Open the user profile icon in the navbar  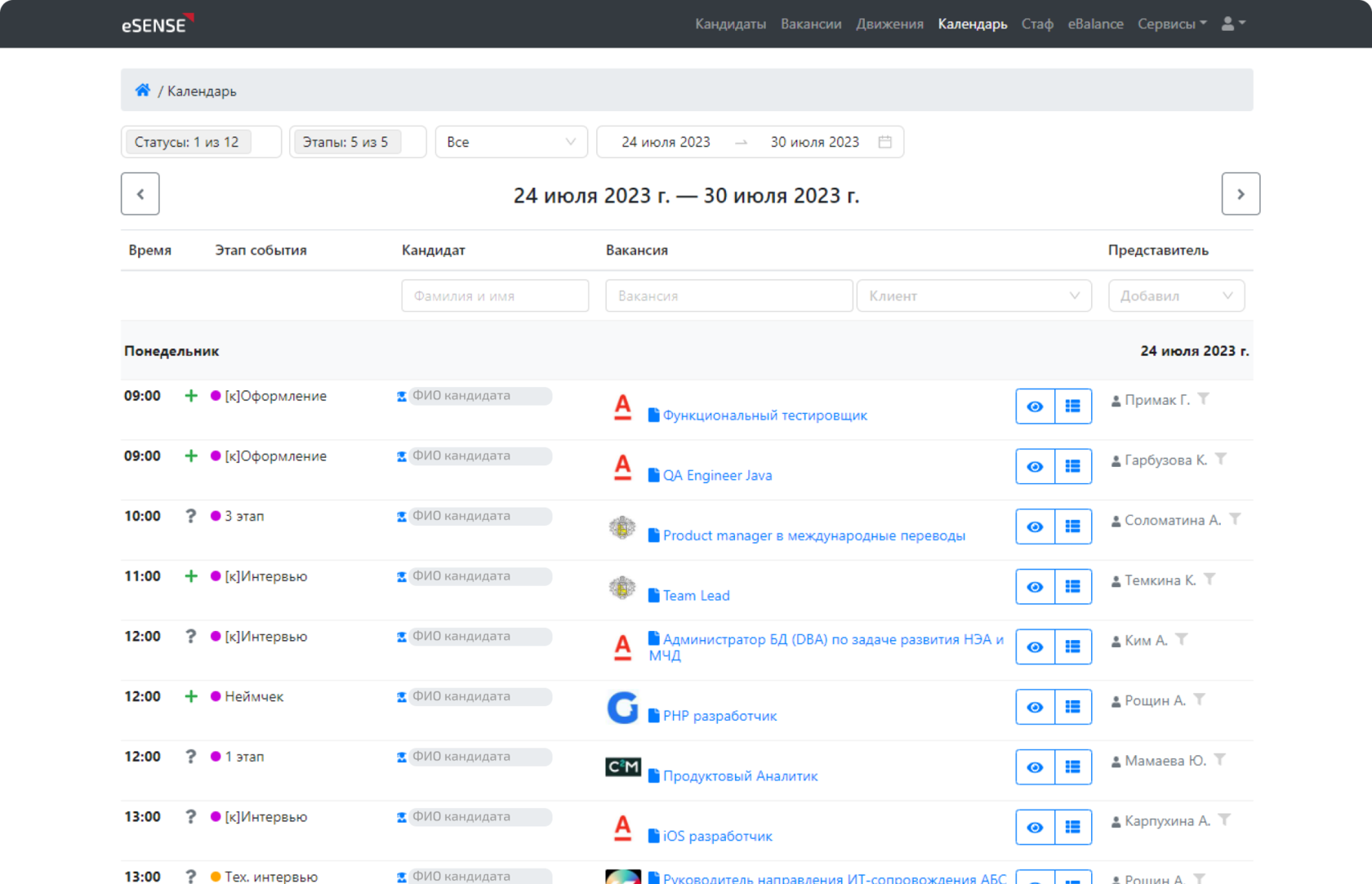pos(1227,24)
